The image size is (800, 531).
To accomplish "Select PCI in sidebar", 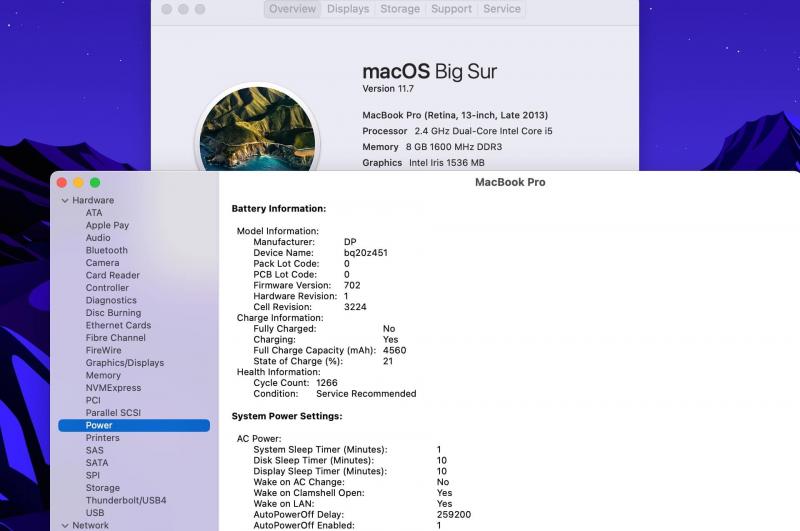I will (93, 400).
